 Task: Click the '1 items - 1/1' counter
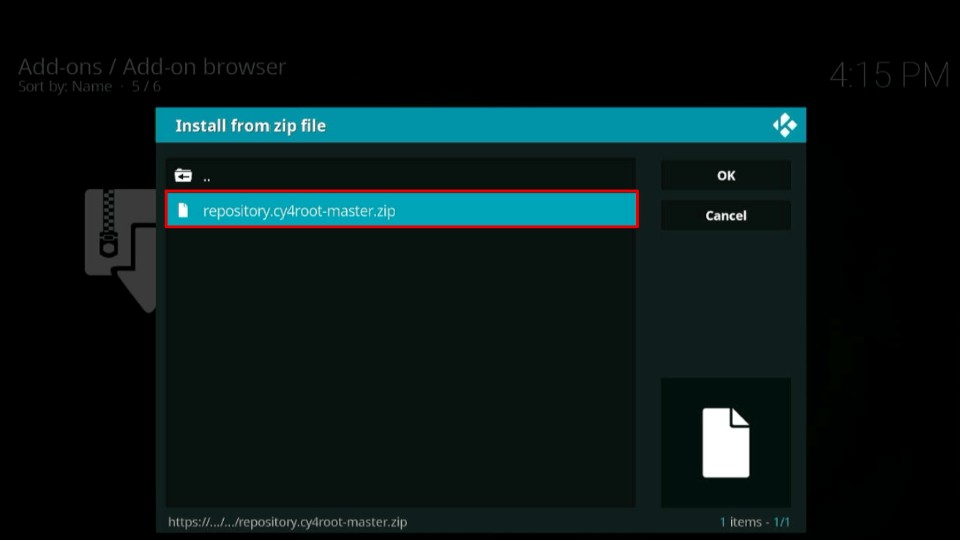coord(754,522)
